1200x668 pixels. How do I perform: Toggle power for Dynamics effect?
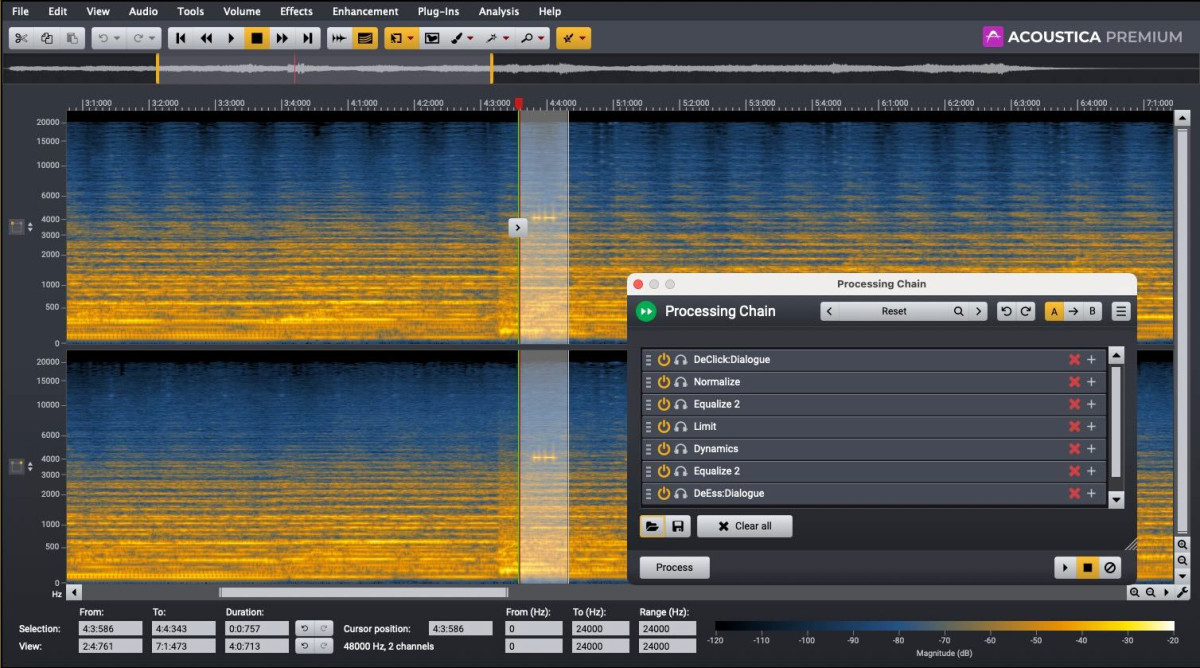click(664, 449)
